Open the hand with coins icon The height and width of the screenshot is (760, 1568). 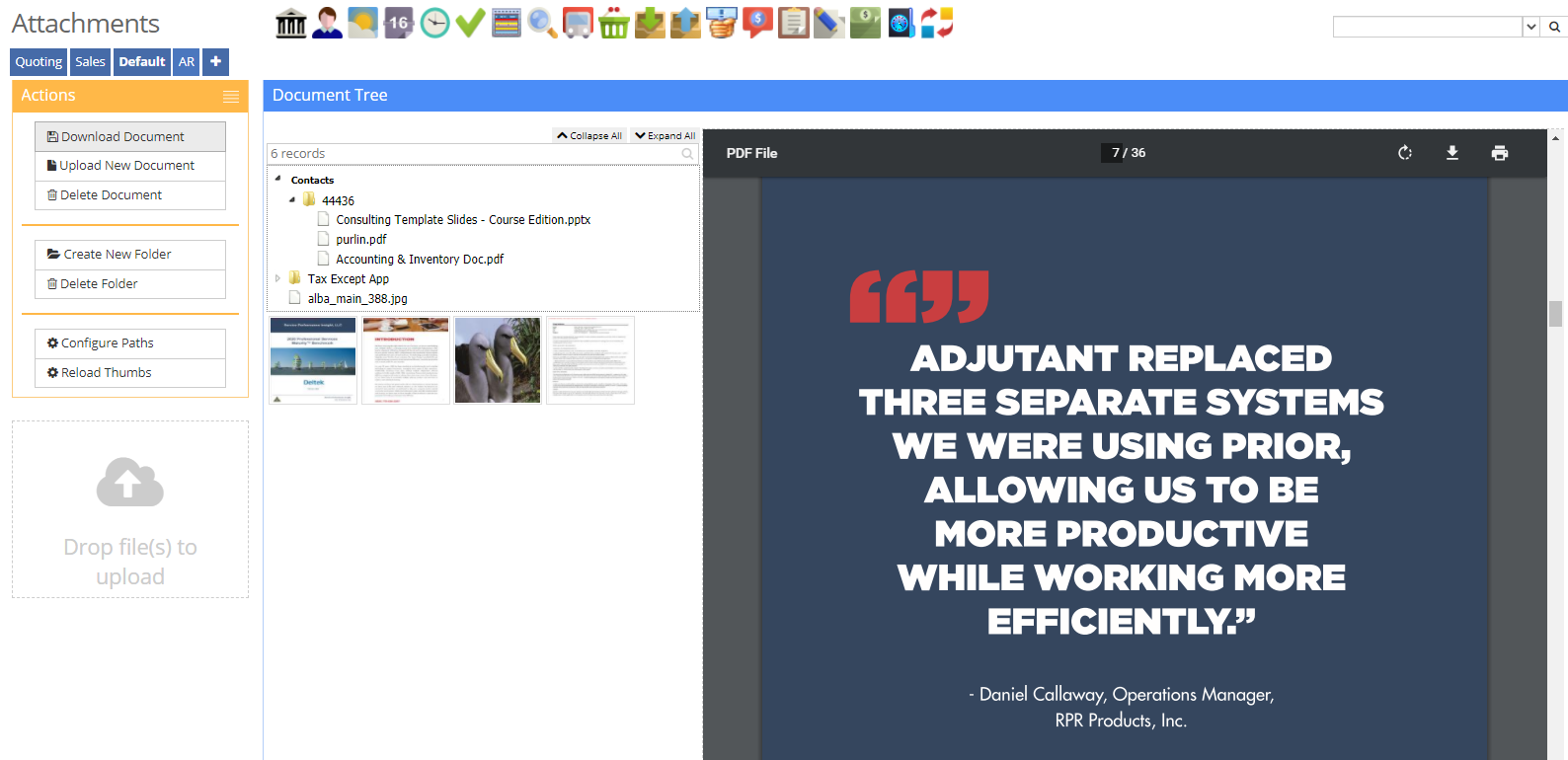coord(721,23)
